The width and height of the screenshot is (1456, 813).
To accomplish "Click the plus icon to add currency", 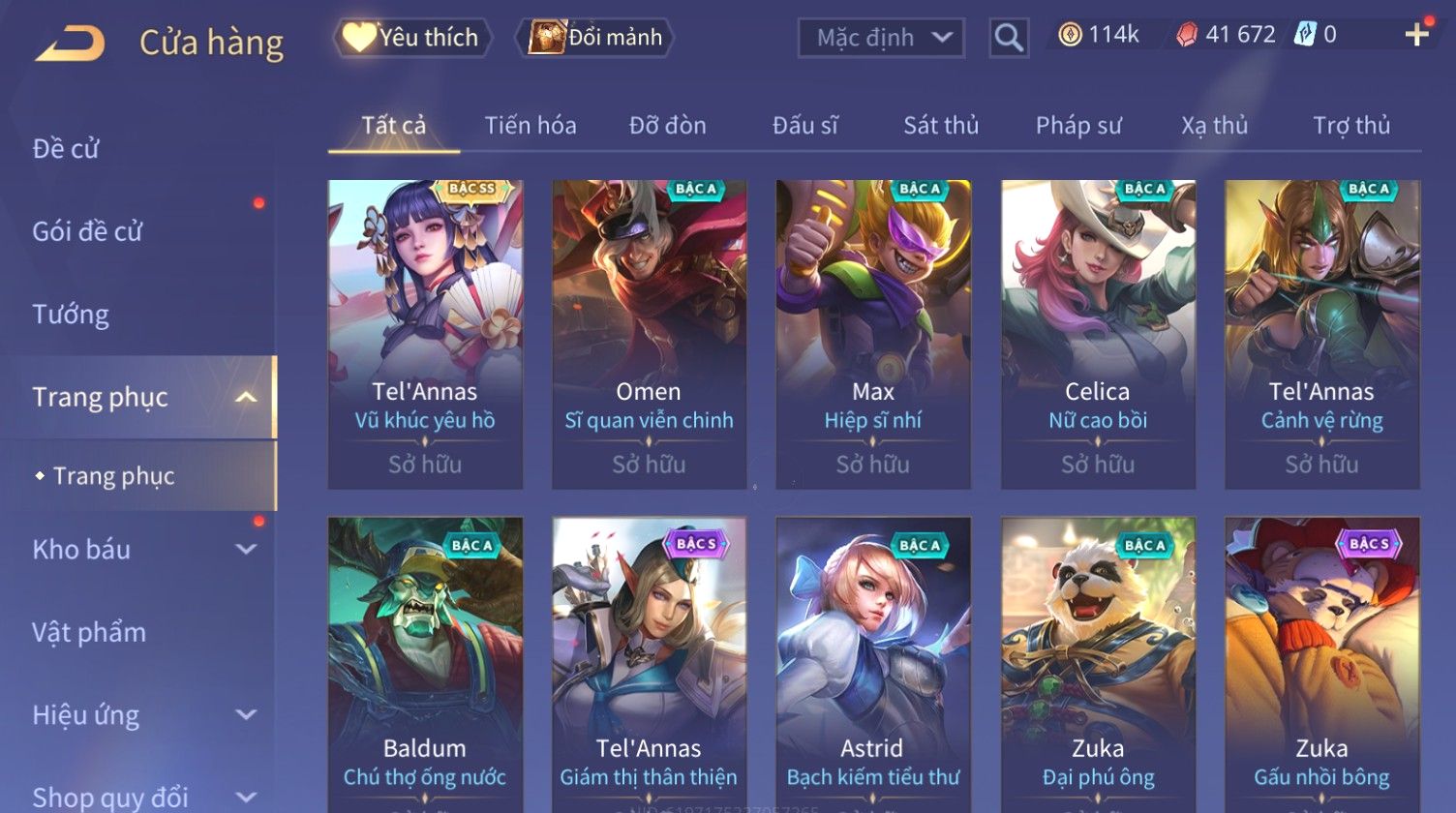I will (x=1416, y=35).
